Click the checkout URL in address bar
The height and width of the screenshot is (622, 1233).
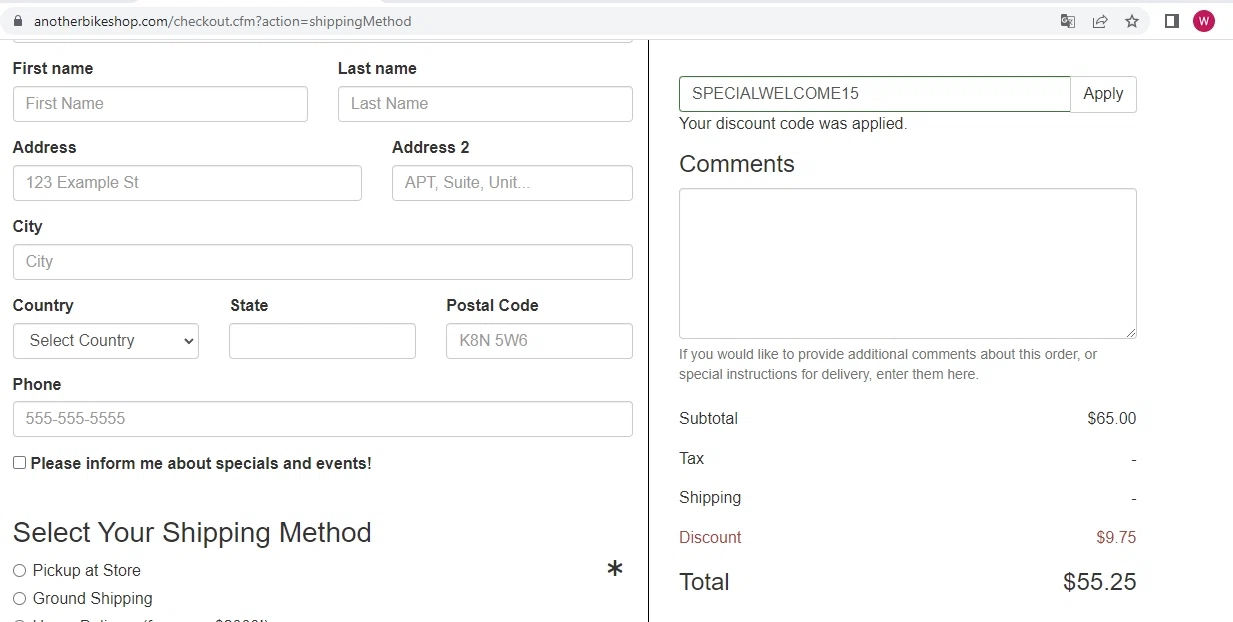tap(222, 21)
